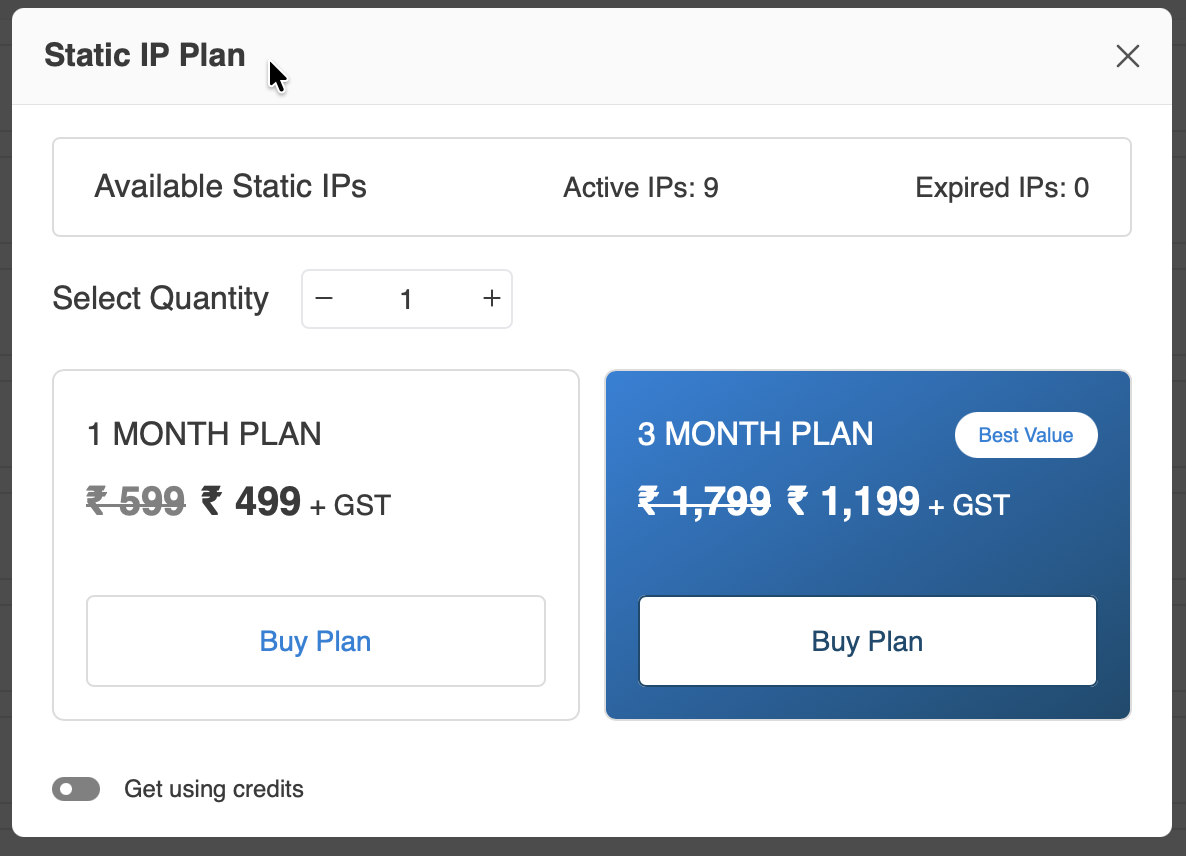The image size is (1186, 856).
Task: Click the struck-through ₹ 1,799 price
Action: 705,501
